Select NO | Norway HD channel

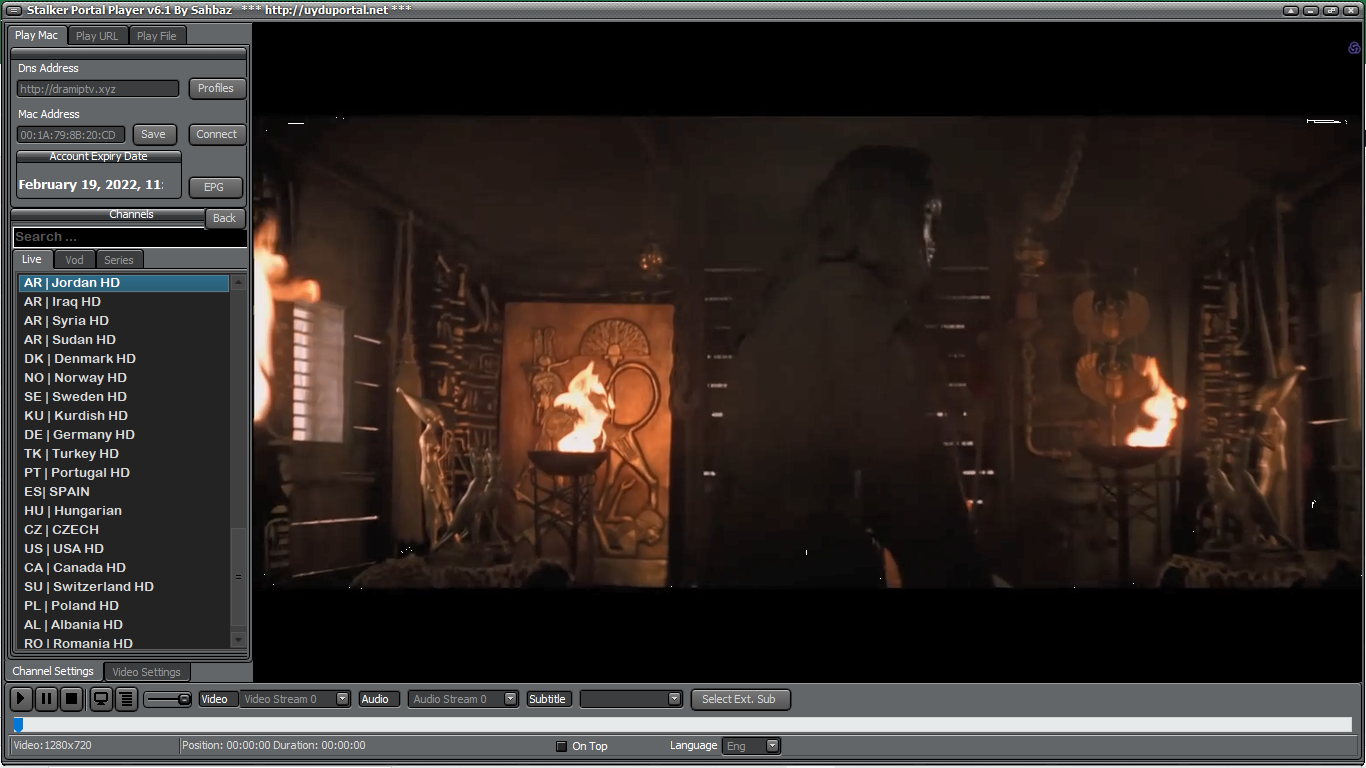(x=124, y=378)
